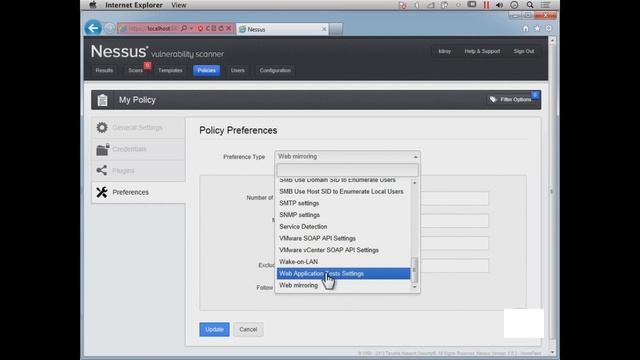This screenshot has width=640, height=360.
Task: Click the stop X in the address bar
Action: click(x=229, y=29)
